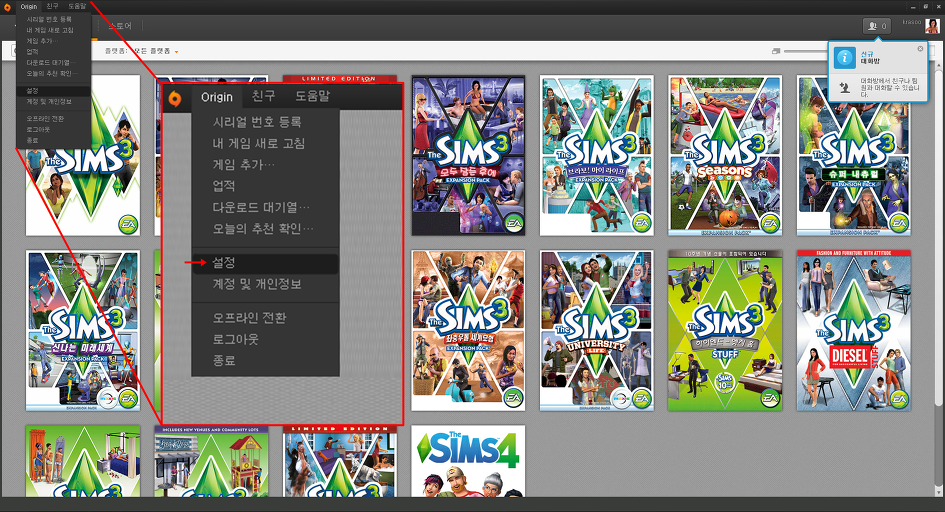Select The Sims 3 슈퍼내추럴 expansion cover
945x512 pixels.
click(853, 155)
